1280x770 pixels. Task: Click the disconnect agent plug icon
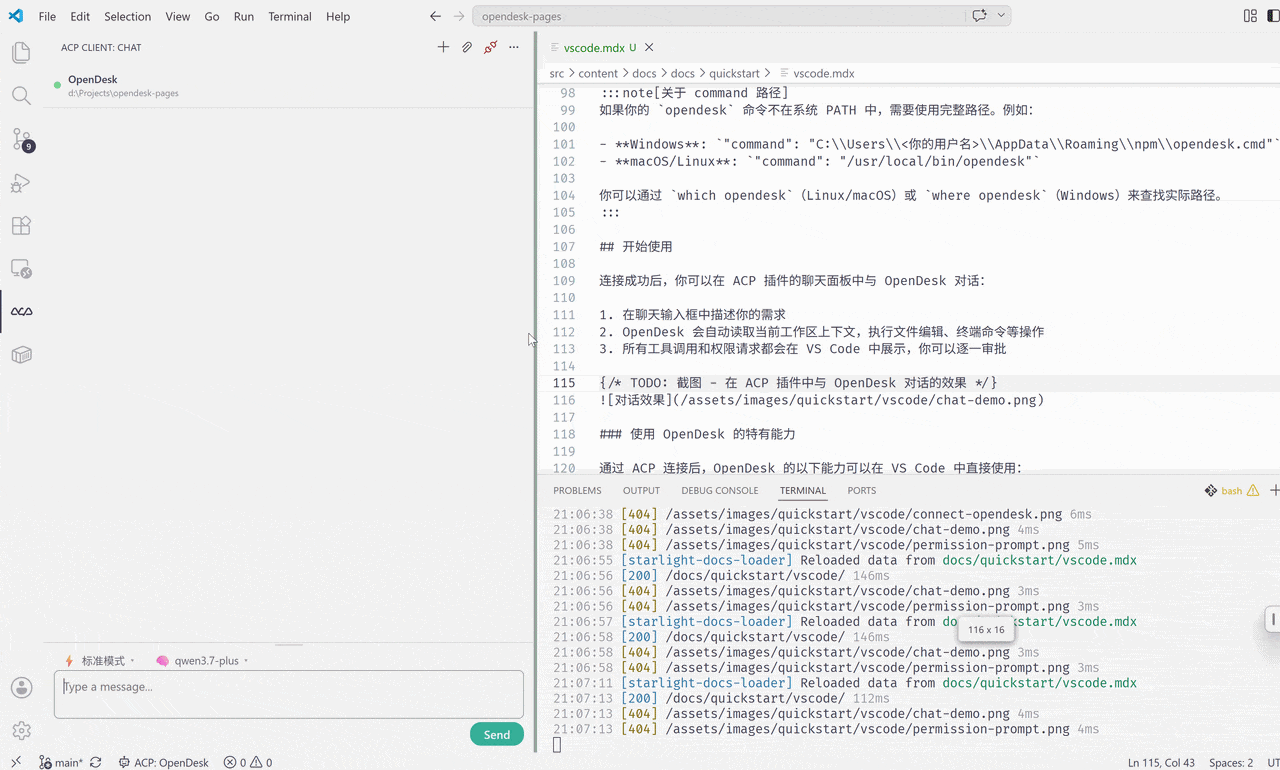[490, 47]
